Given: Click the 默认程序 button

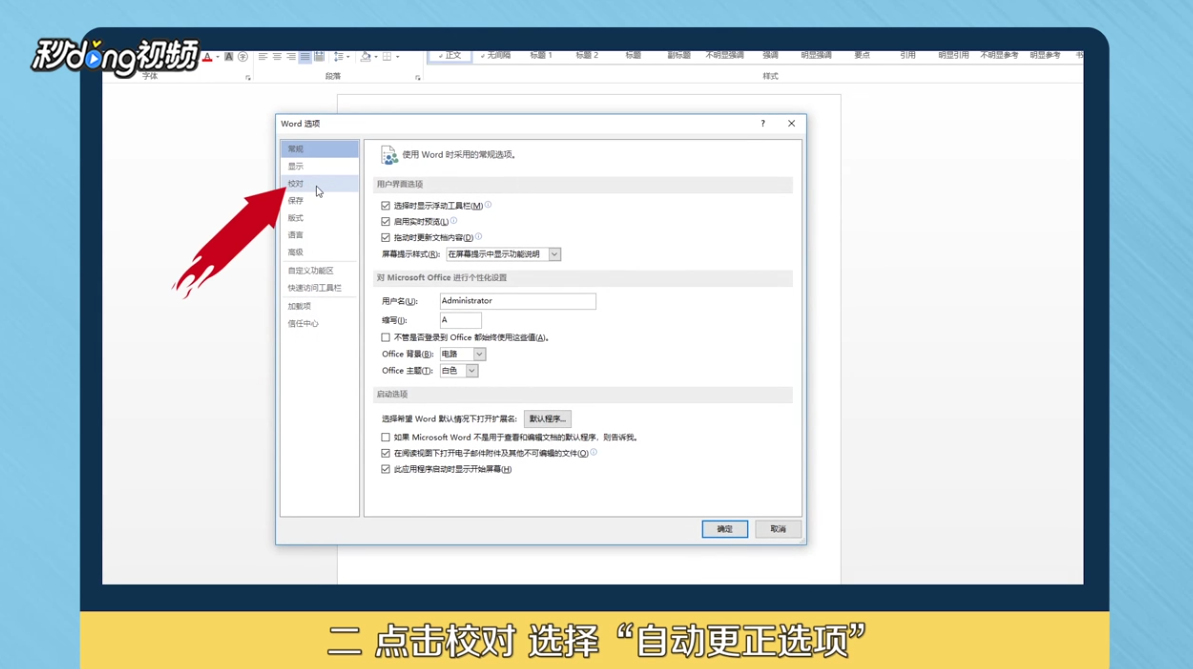Looking at the screenshot, I should (x=547, y=419).
